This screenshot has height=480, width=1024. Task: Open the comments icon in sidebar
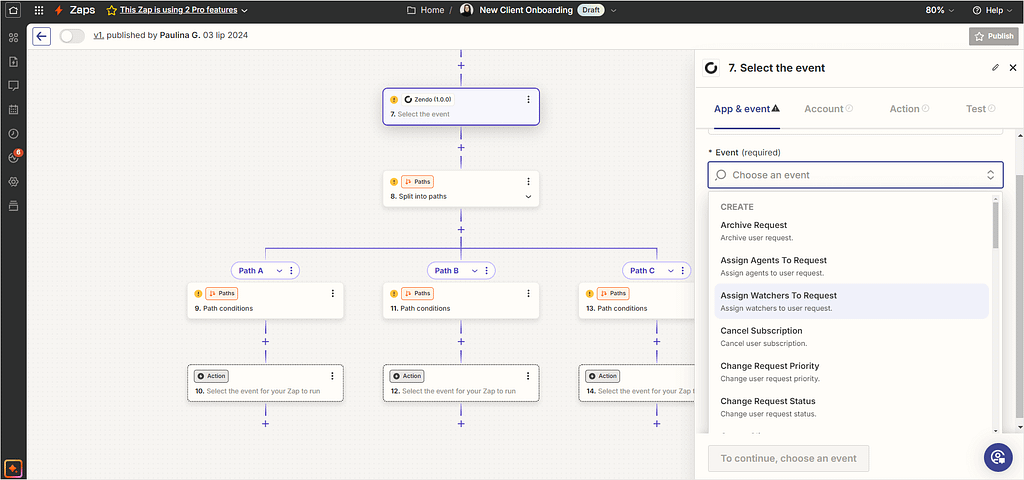click(13, 86)
